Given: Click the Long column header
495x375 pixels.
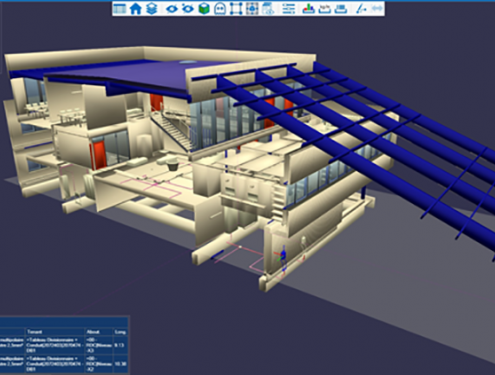Looking at the screenshot, I should [x=120, y=332].
